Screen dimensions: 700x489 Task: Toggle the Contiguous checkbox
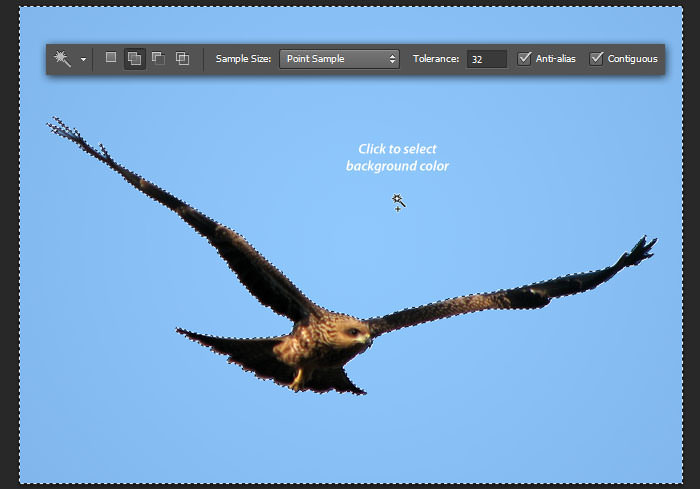596,59
